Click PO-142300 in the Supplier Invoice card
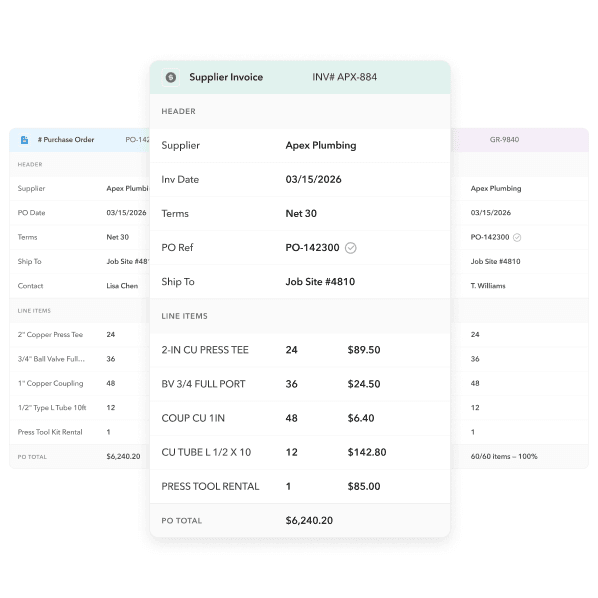 pos(312,248)
